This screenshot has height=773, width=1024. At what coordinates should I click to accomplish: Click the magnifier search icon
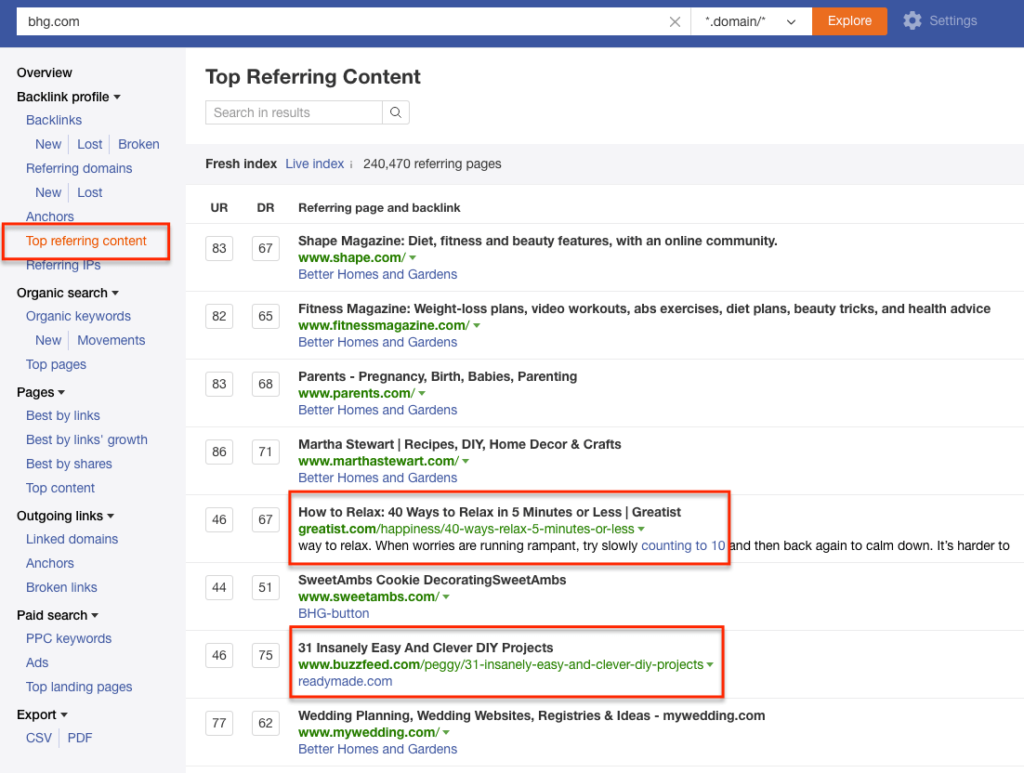point(396,112)
